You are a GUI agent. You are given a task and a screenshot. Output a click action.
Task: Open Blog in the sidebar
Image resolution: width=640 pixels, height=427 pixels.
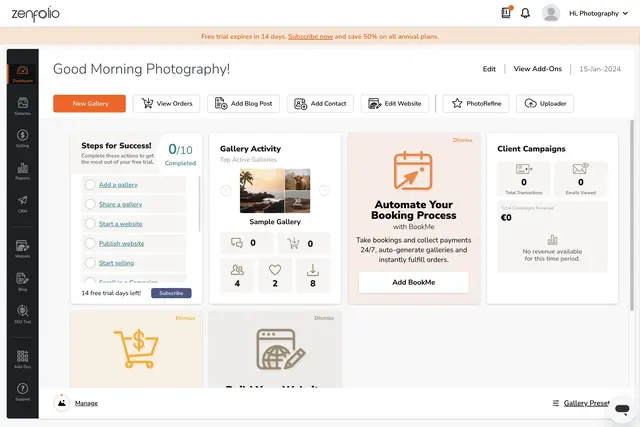click(22, 282)
